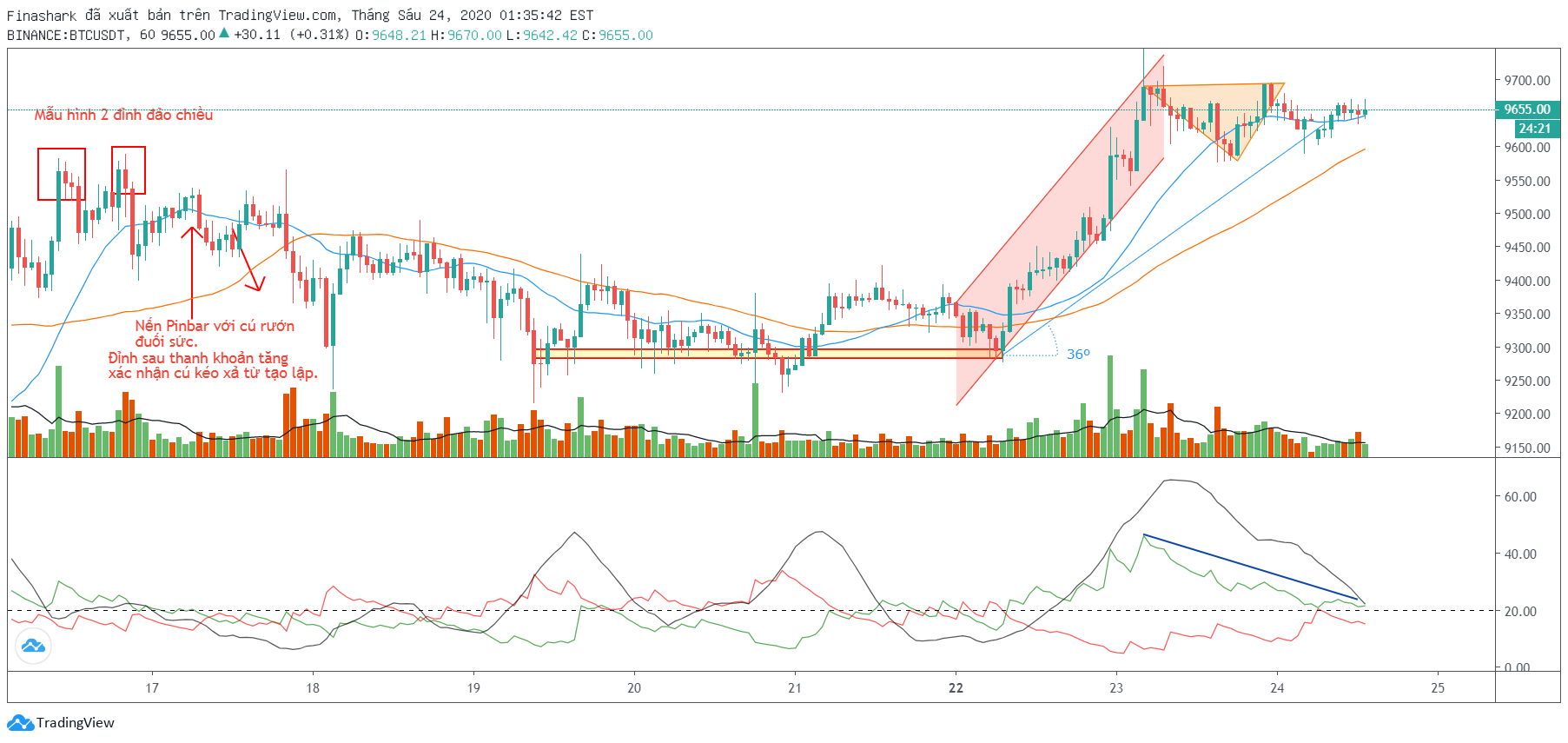Viewport: 1568px width, 743px height.
Task: Click the 9500.00 price axis label
Action: tap(1527, 215)
